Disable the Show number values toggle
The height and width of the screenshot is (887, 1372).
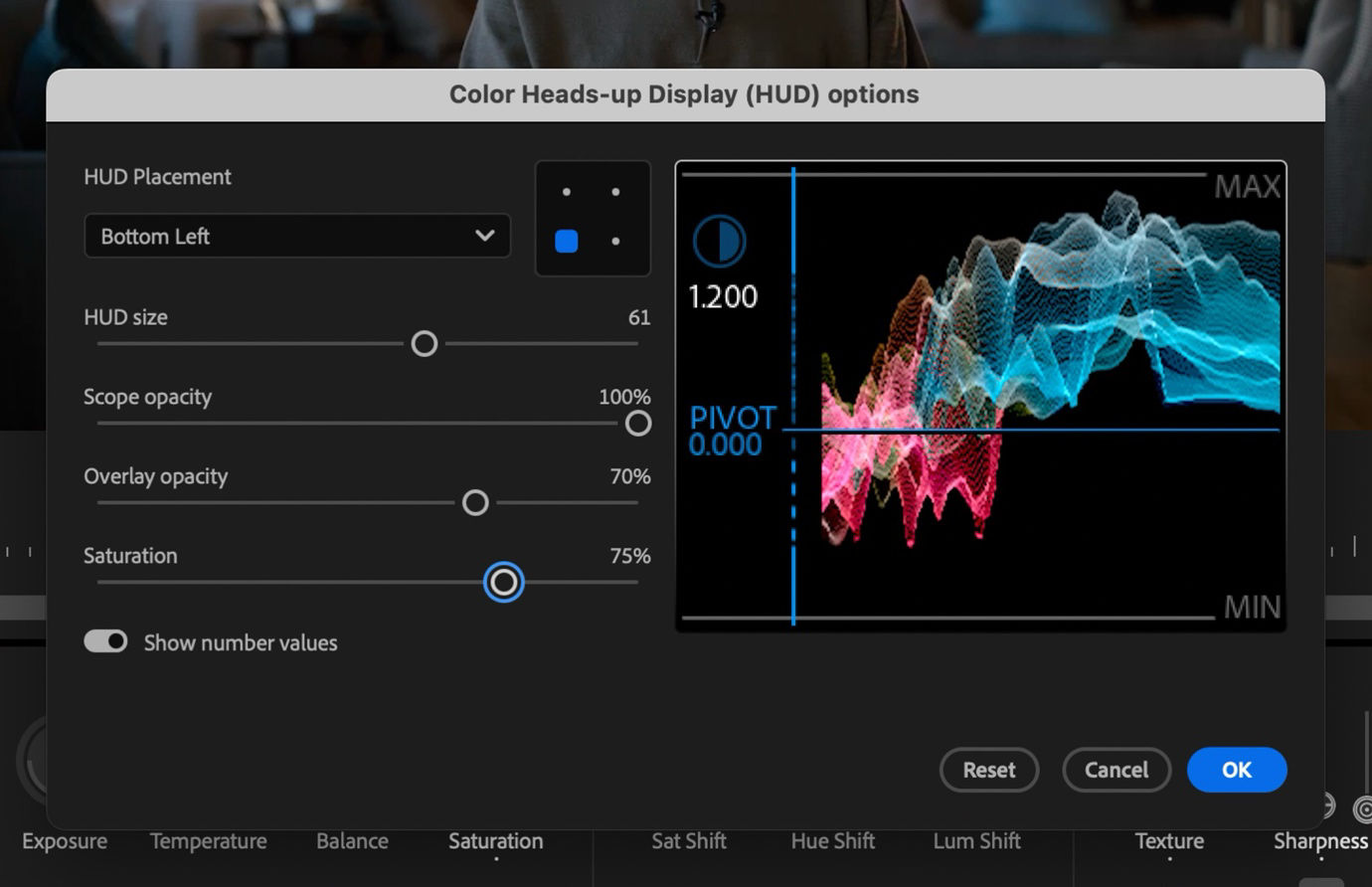[105, 640]
